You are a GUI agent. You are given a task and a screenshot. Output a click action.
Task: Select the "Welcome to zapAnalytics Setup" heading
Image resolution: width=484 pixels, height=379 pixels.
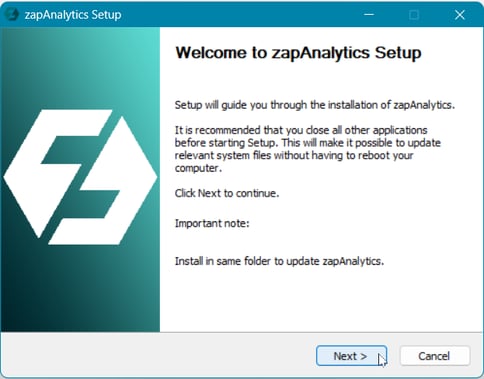pyautogui.click(x=298, y=53)
